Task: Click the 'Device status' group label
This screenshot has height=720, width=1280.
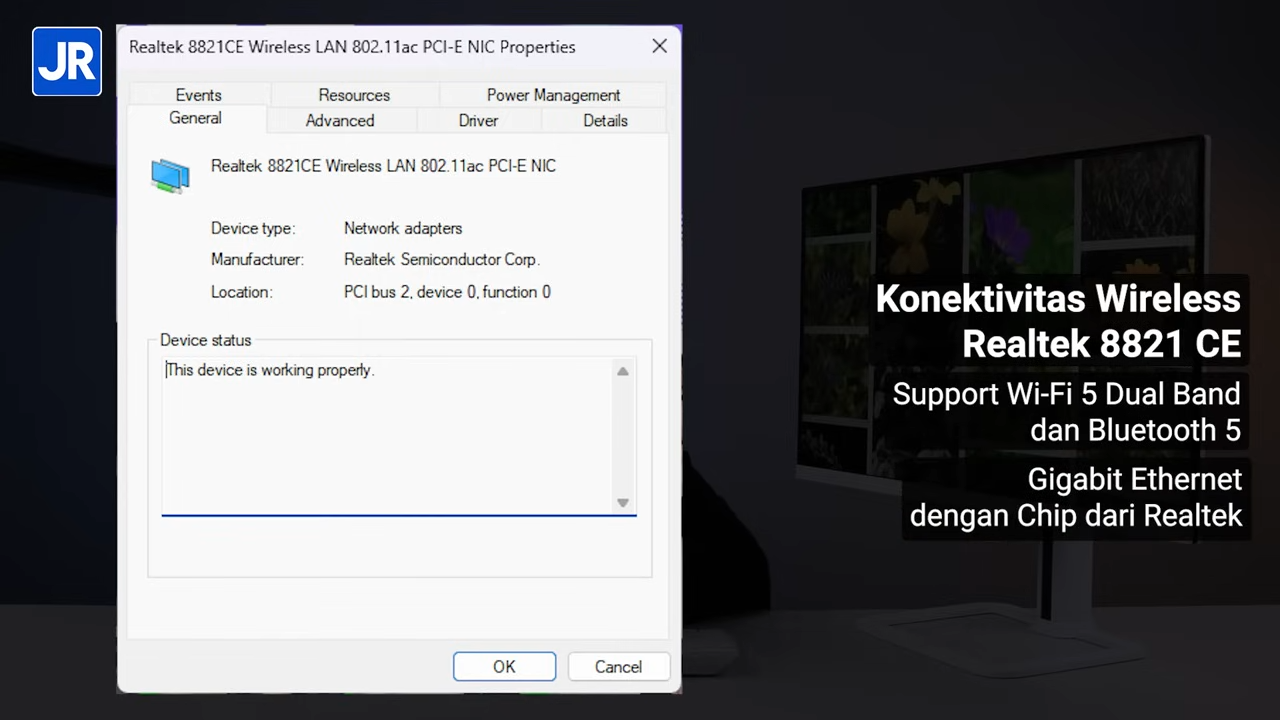Action: (205, 340)
